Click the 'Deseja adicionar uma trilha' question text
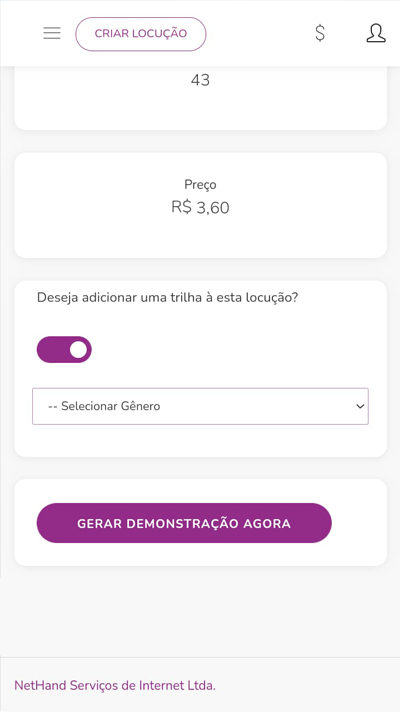This screenshot has width=400, height=712. pyautogui.click(x=167, y=298)
